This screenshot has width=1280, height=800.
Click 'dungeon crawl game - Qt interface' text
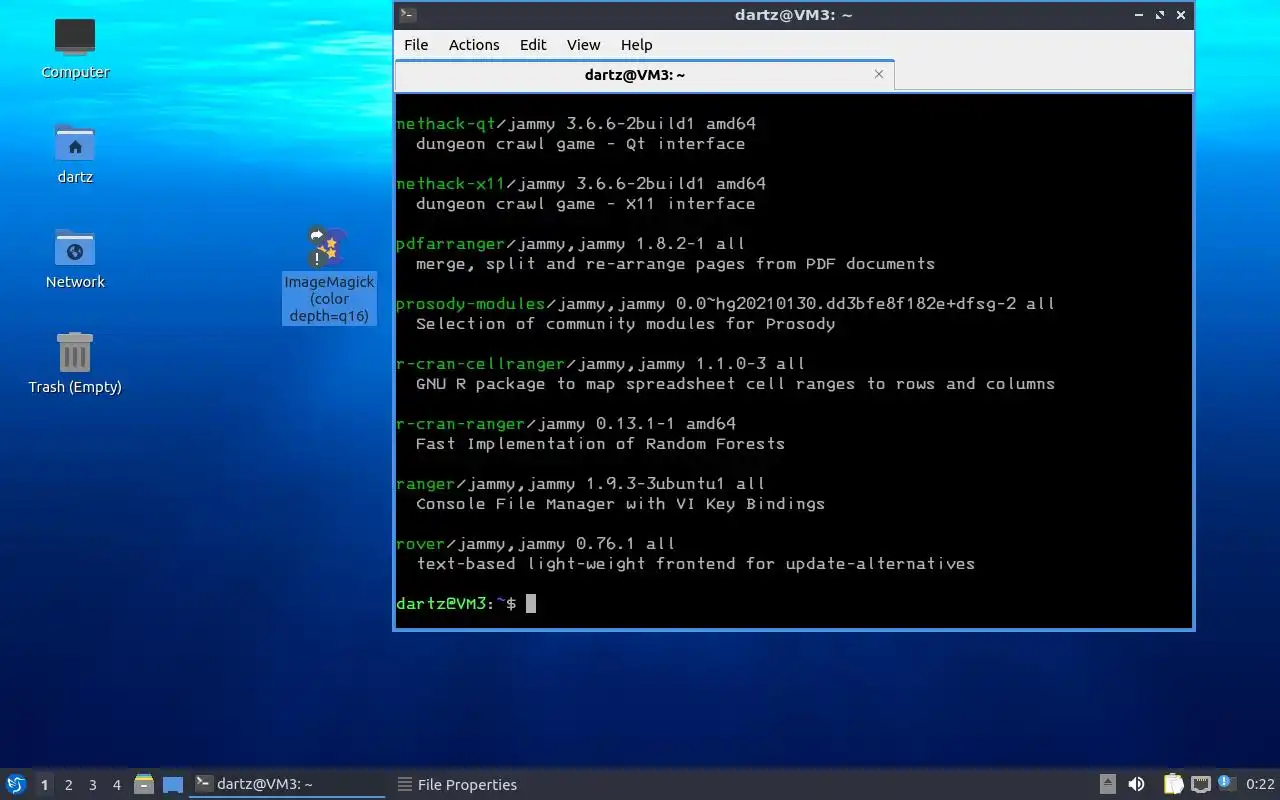click(x=581, y=144)
